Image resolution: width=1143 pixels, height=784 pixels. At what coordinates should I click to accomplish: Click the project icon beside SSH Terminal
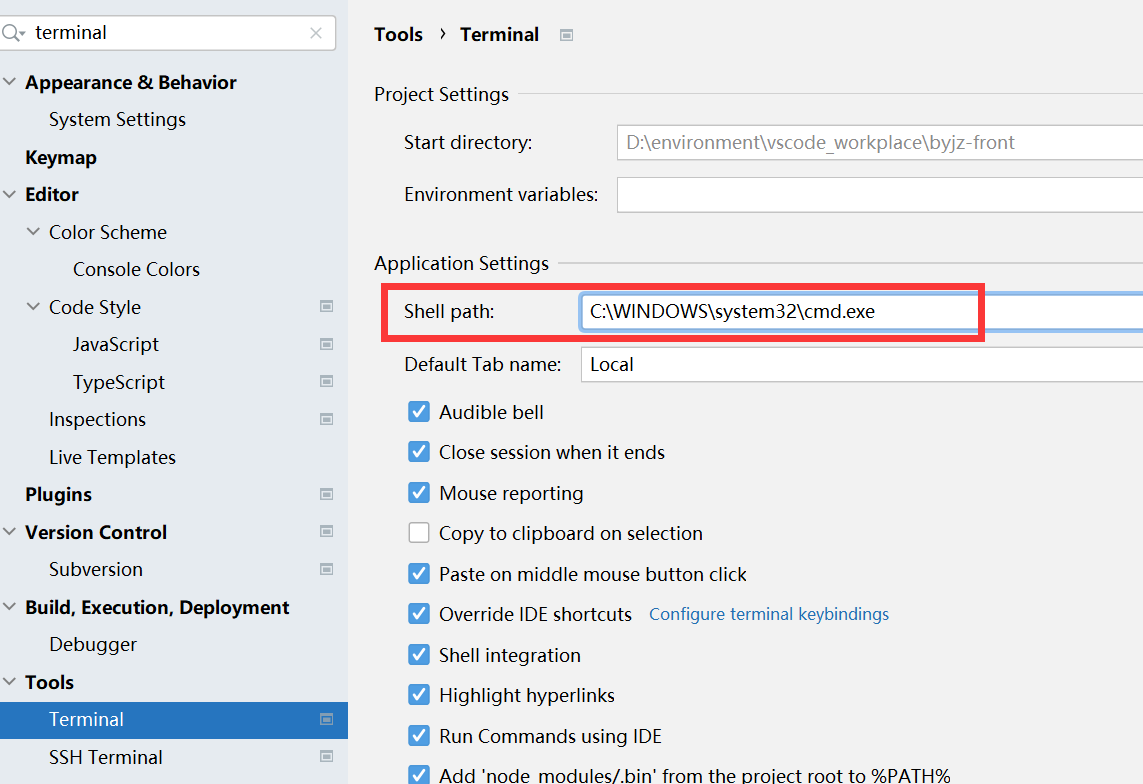pyautogui.click(x=327, y=757)
